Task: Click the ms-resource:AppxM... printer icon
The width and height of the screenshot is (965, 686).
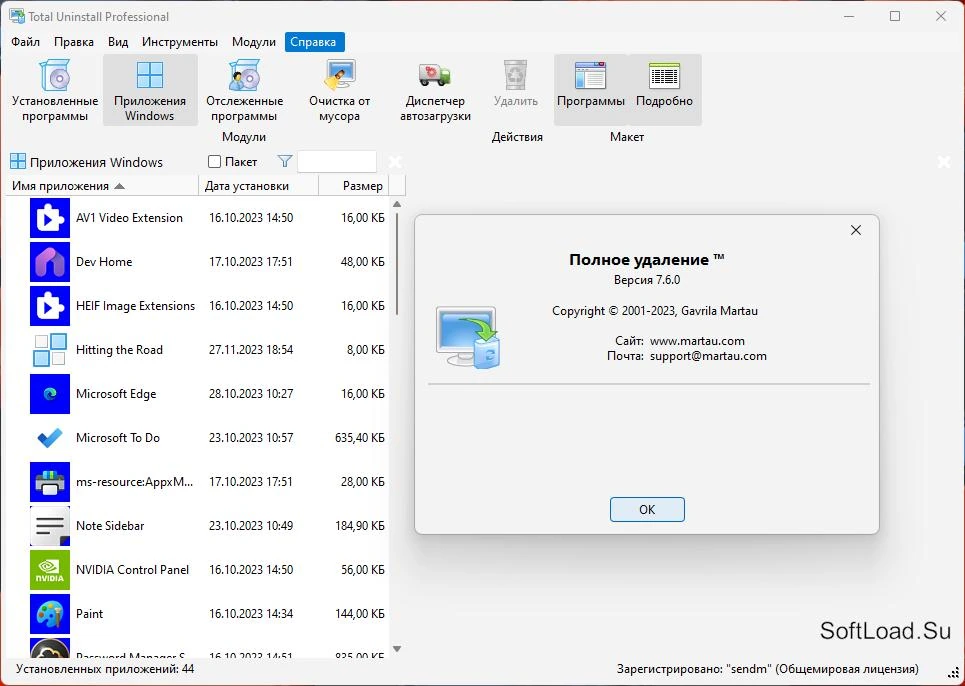Action: [50, 482]
